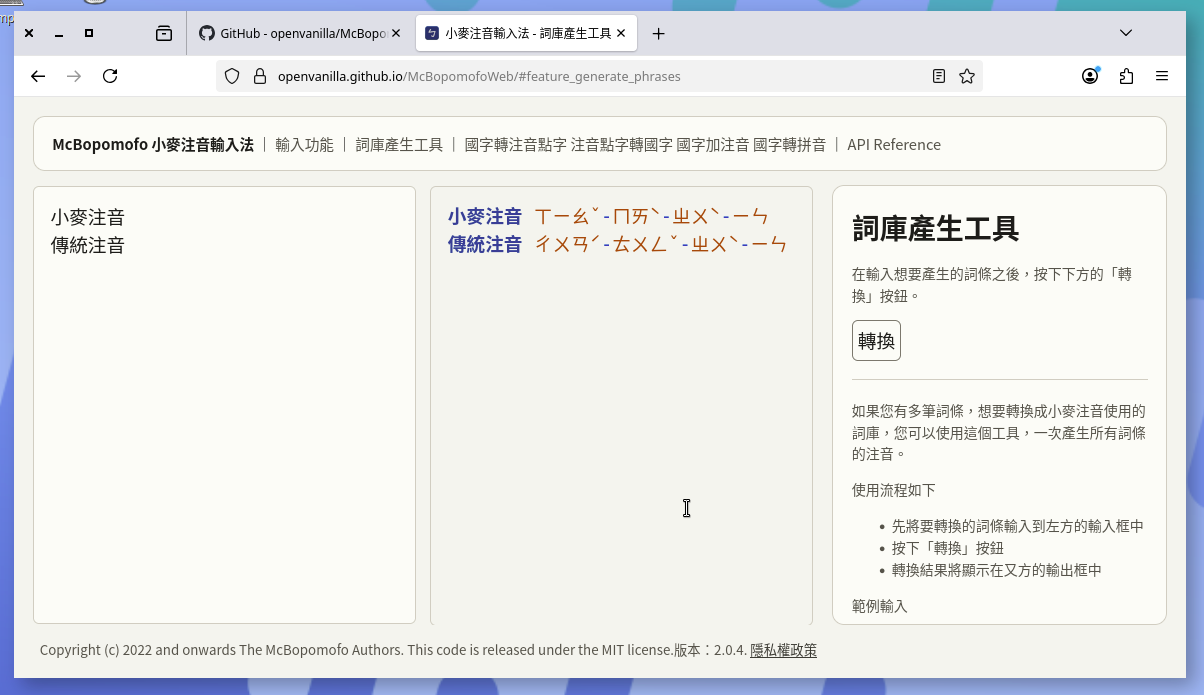Open the 國字加注音 nav link

713,144
